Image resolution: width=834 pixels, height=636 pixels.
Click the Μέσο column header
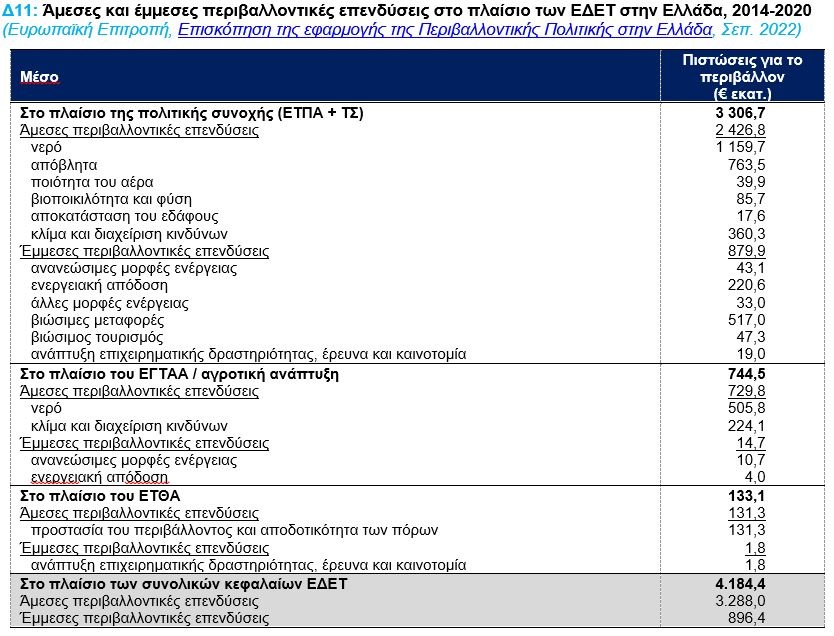39,77
